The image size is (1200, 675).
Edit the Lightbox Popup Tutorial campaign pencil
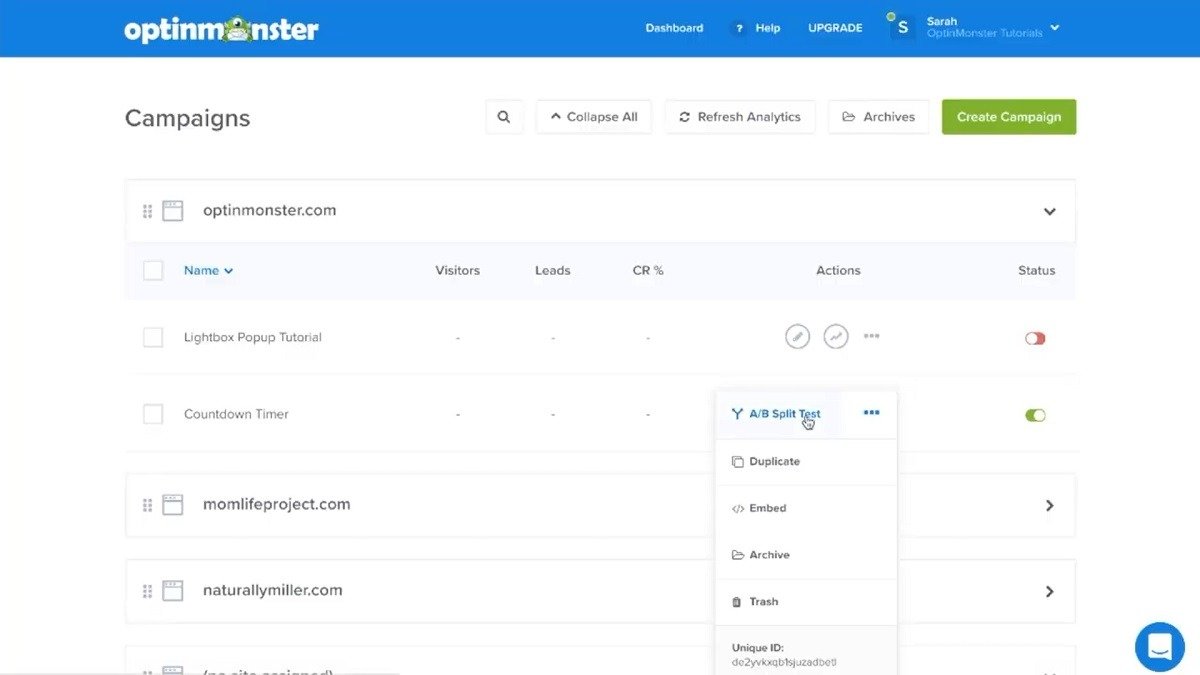pos(797,337)
